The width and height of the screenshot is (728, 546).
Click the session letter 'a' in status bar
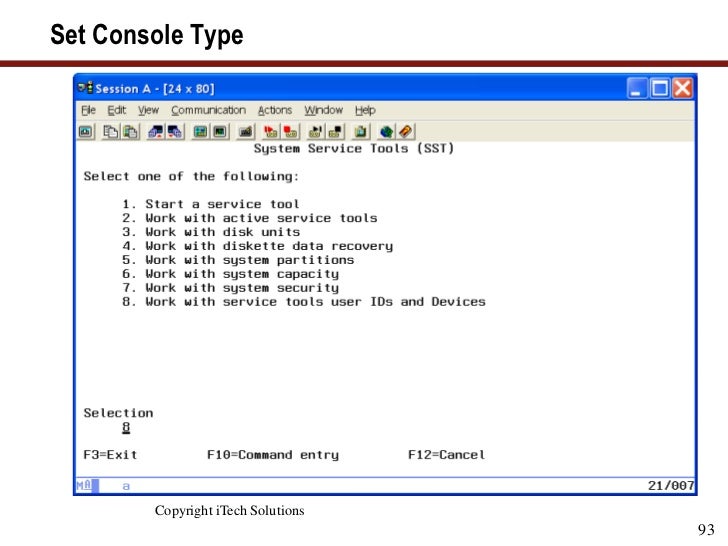(x=126, y=486)
